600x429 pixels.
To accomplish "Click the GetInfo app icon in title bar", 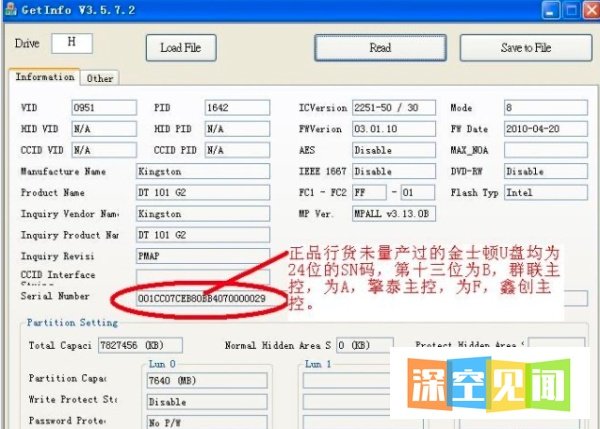I will (x=11, y=9).
